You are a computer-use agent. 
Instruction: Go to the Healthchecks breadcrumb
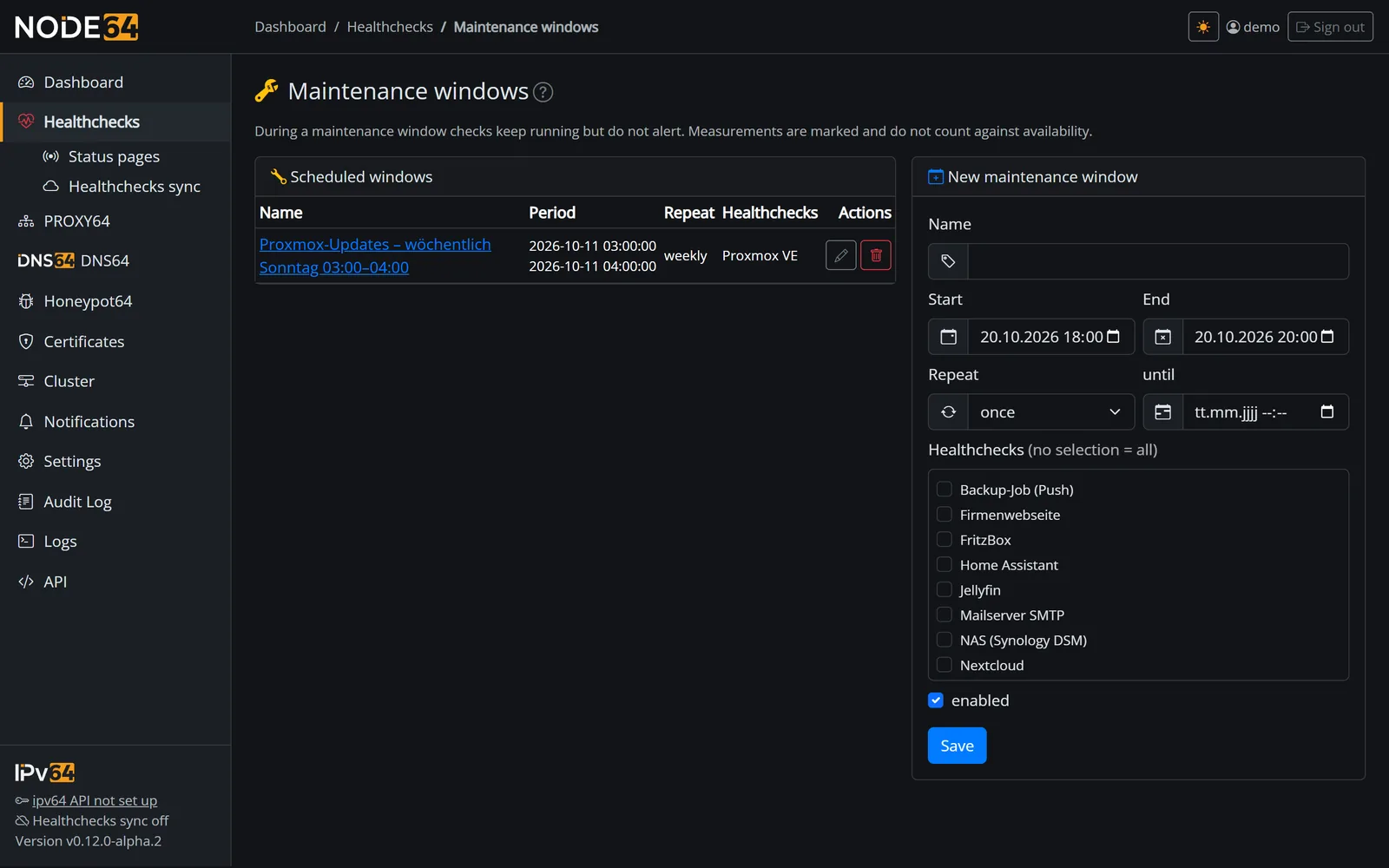pos(390,27)
